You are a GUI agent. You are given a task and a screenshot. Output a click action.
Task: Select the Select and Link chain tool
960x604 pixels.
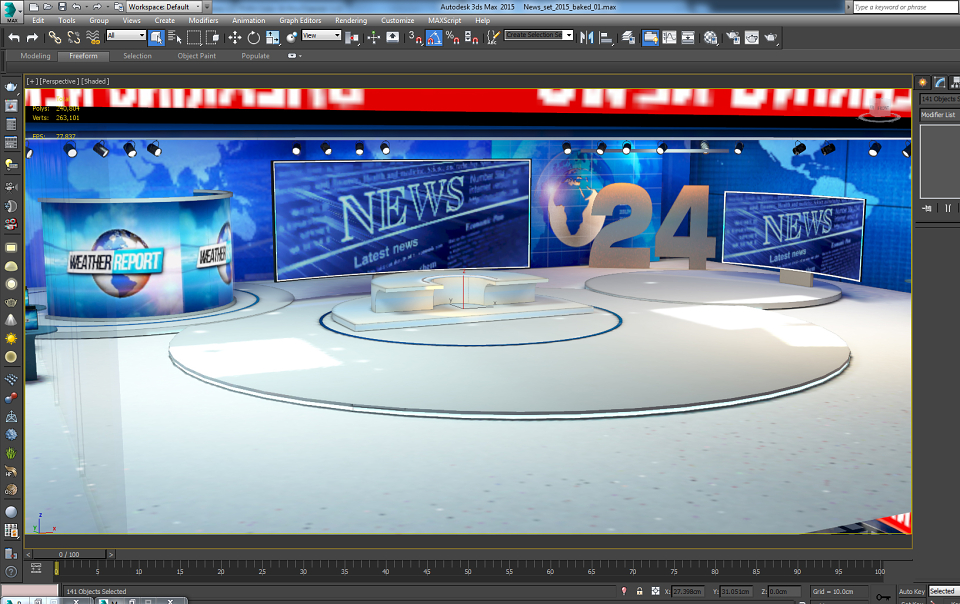tap(54, 38)
